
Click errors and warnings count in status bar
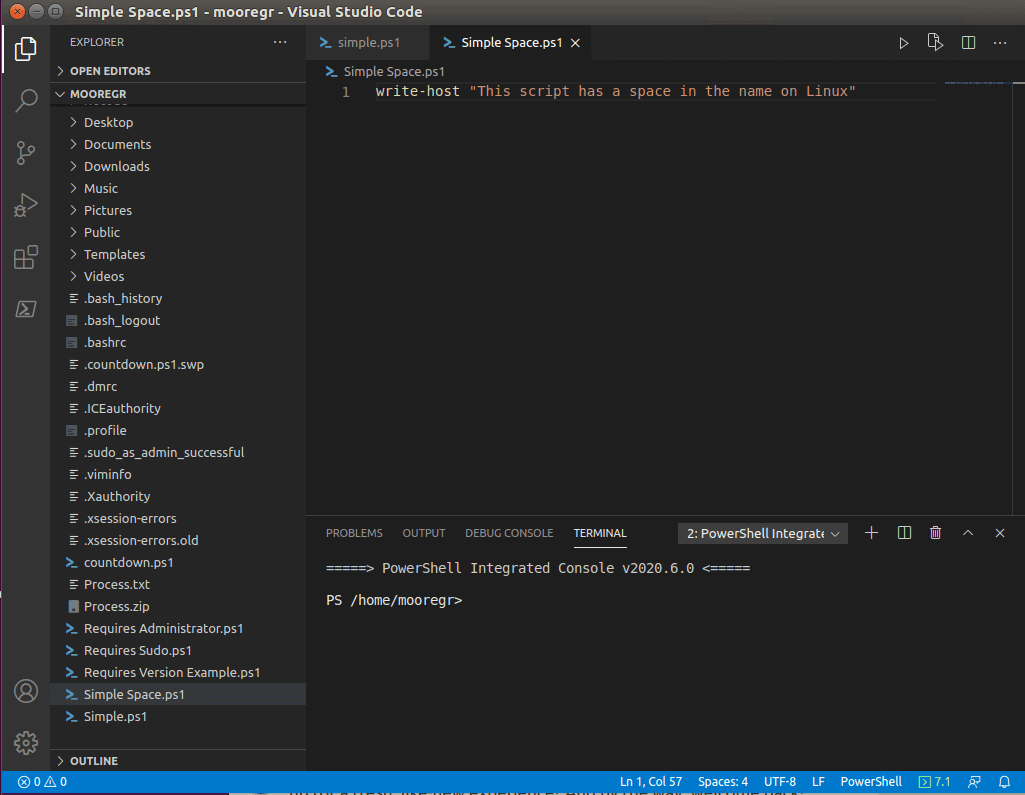(x=42, y=781)
